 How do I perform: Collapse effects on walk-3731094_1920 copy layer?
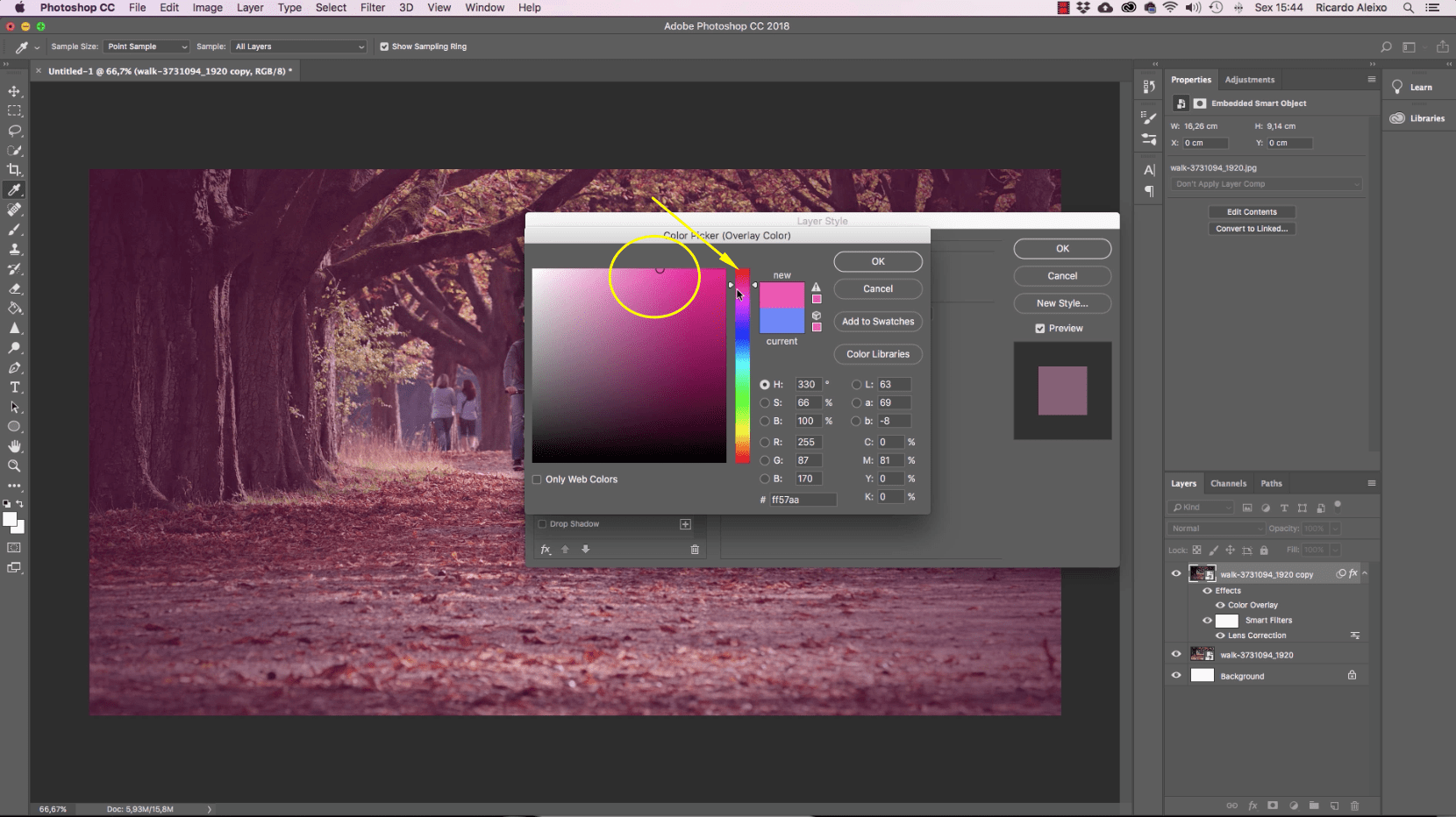(1365, 574)
